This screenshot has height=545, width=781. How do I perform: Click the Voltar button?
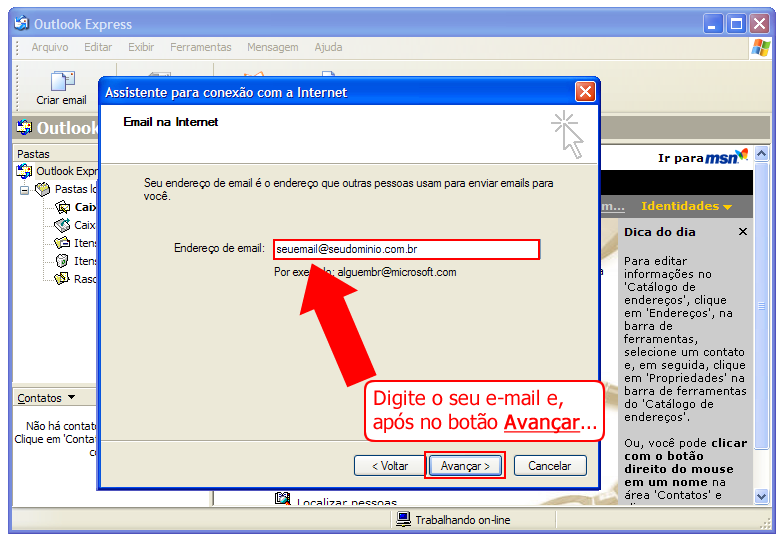[x=390, y=466]
